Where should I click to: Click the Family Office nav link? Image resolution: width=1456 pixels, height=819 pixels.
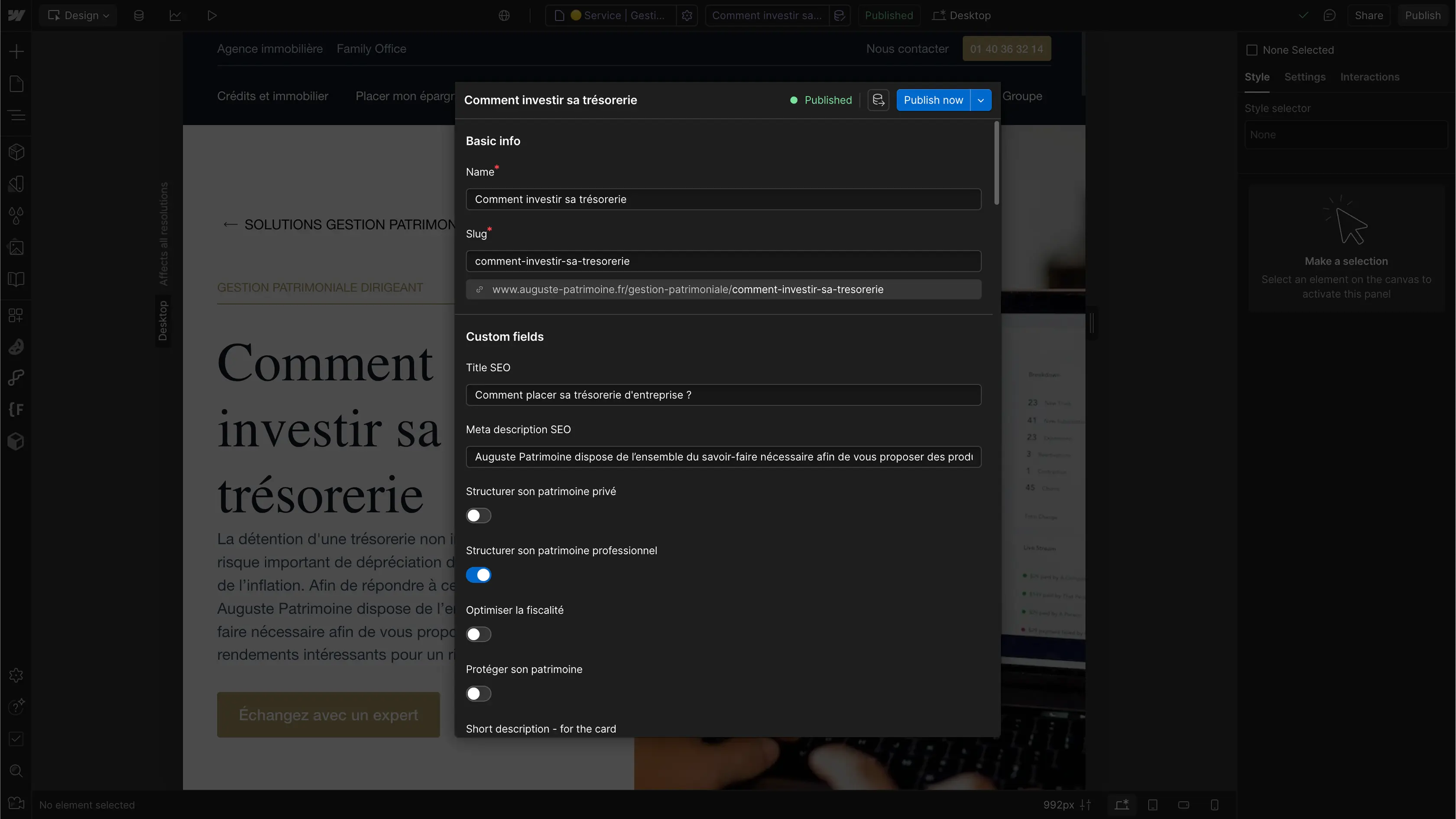(371, 49)
